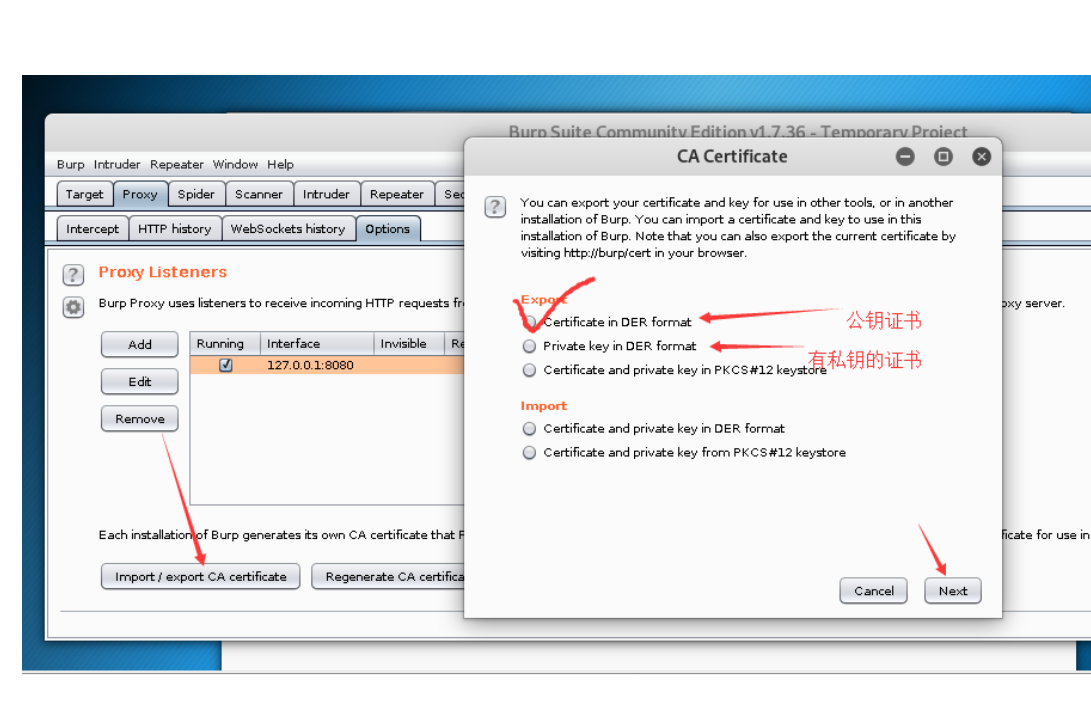This screenshot has width=1091, height=710.
Task: Open the Burp menu
Action: pyautogui.click(x=70, y=164)
